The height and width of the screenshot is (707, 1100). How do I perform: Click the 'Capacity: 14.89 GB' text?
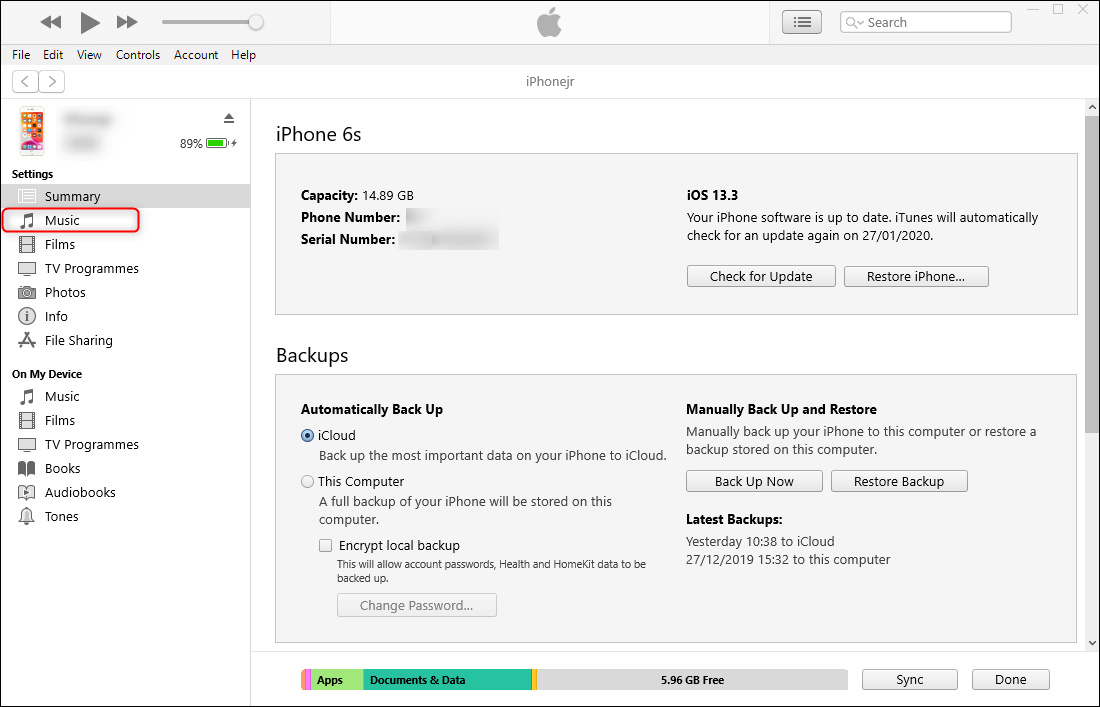click(357, 196)
